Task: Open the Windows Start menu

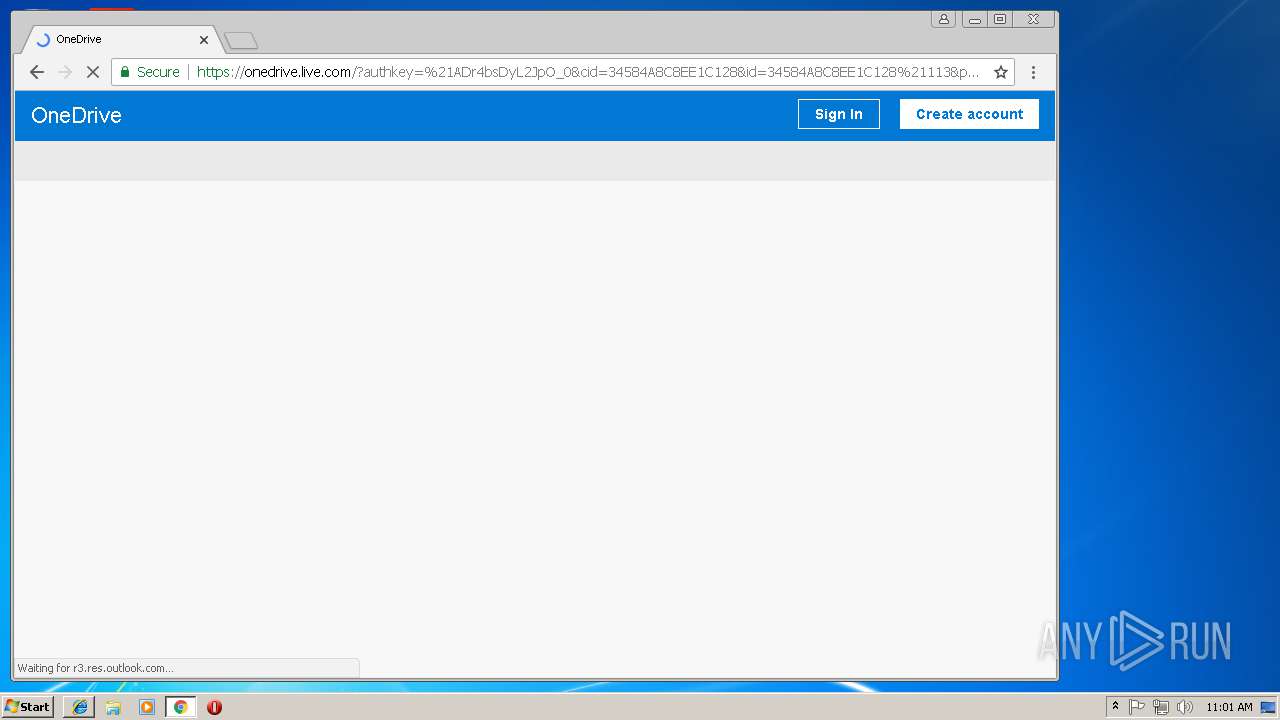Action: (x=27, y=707)
